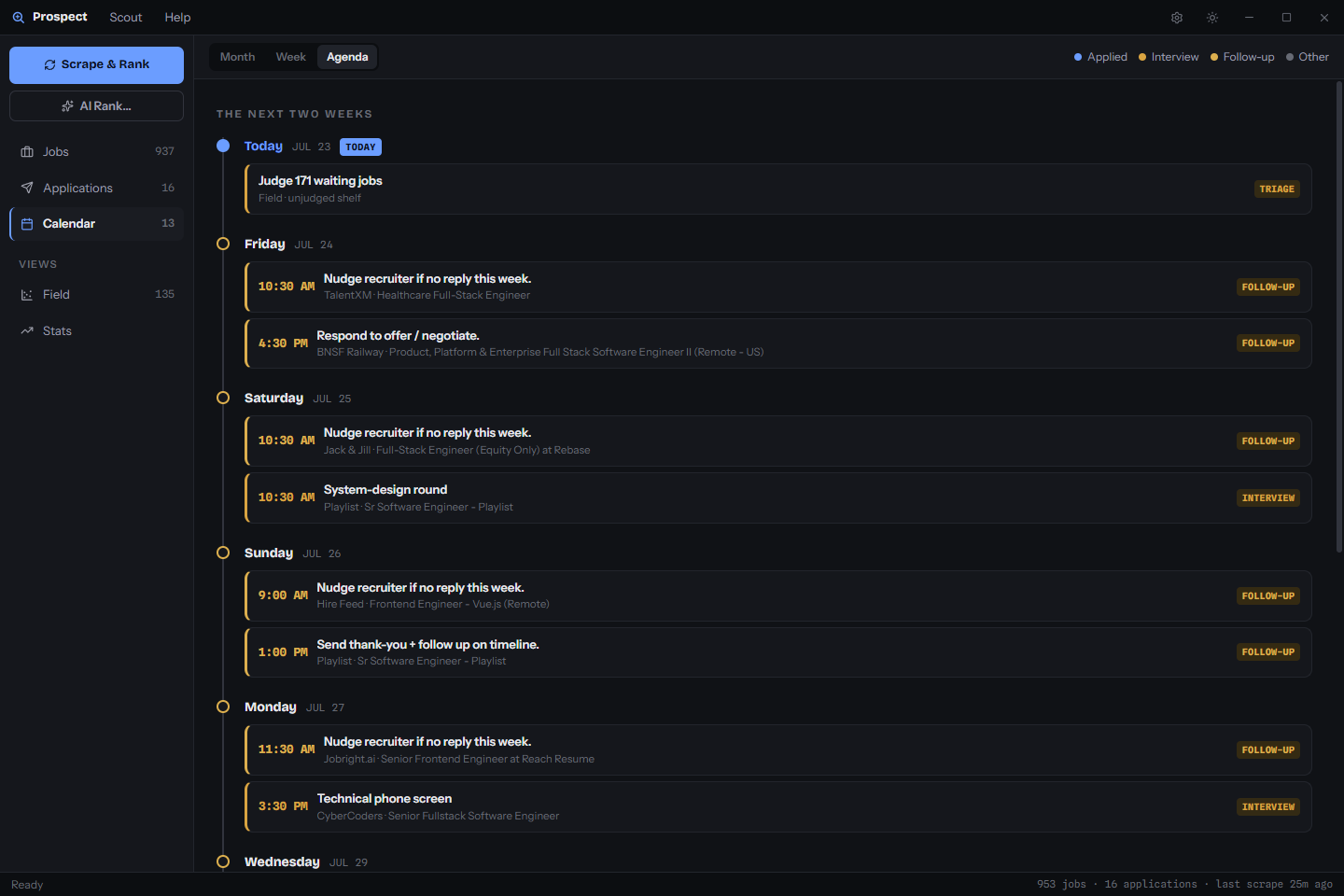The width and height of the screenshot is (1344, 896).
Task: Click the Calendar sidebar icon
Action: point(27,224)
